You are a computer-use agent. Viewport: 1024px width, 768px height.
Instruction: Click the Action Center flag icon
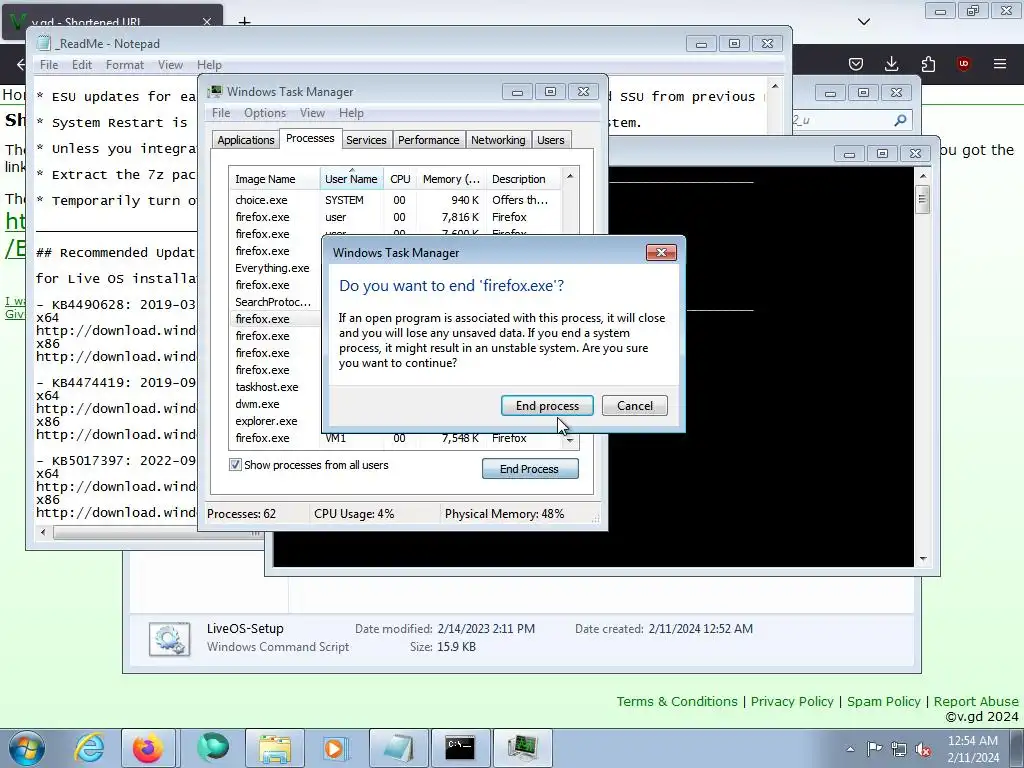point(874,749)
